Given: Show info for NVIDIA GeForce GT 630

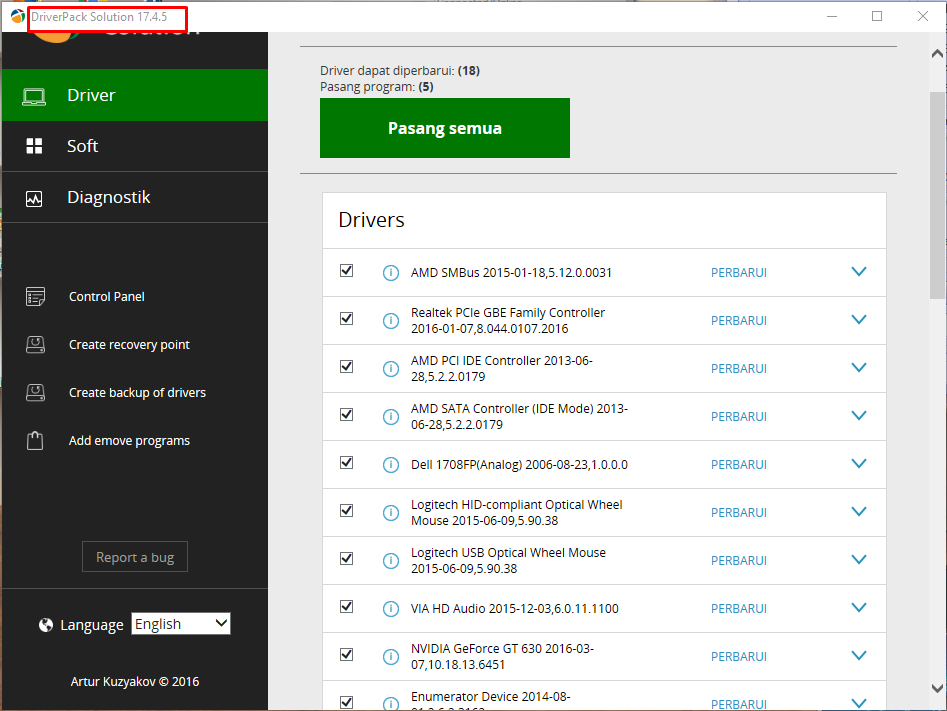Looking at the screenshot, I should coord(391,657).
